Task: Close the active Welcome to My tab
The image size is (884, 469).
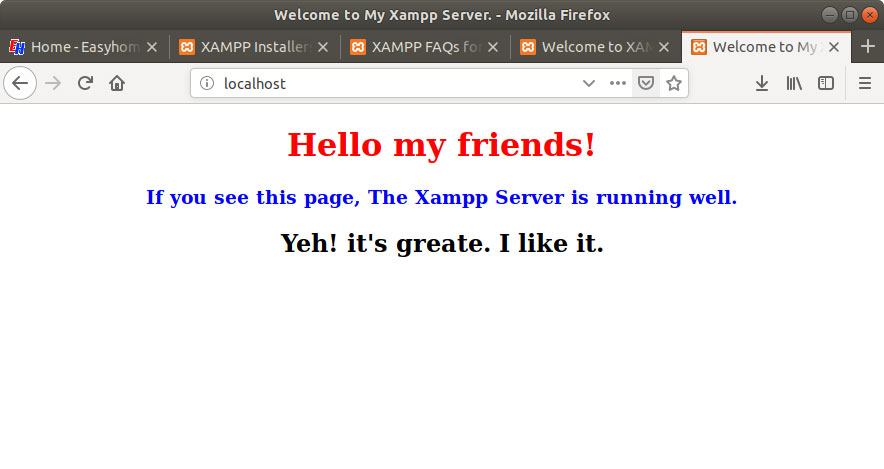Action: pyautogui.click(x=834, y=47)
